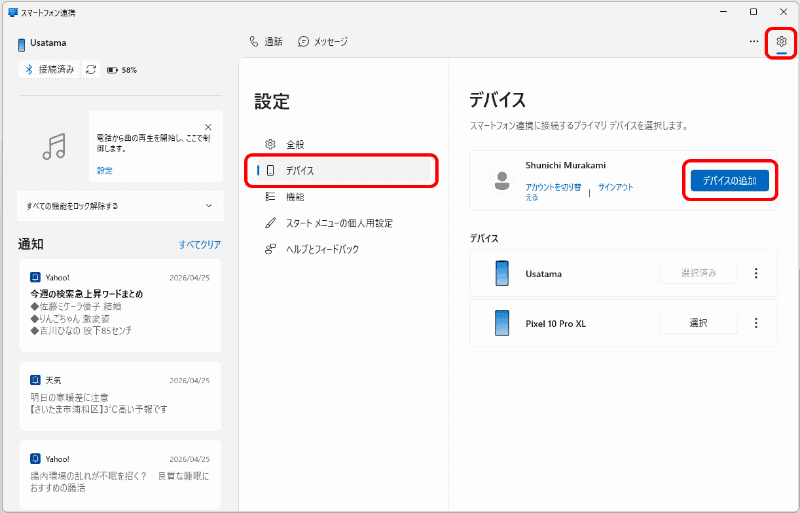This screenshot has width=800, height=513.
Task: Click the Pixel 10 Pro XL device name
Action: point(556,324)
